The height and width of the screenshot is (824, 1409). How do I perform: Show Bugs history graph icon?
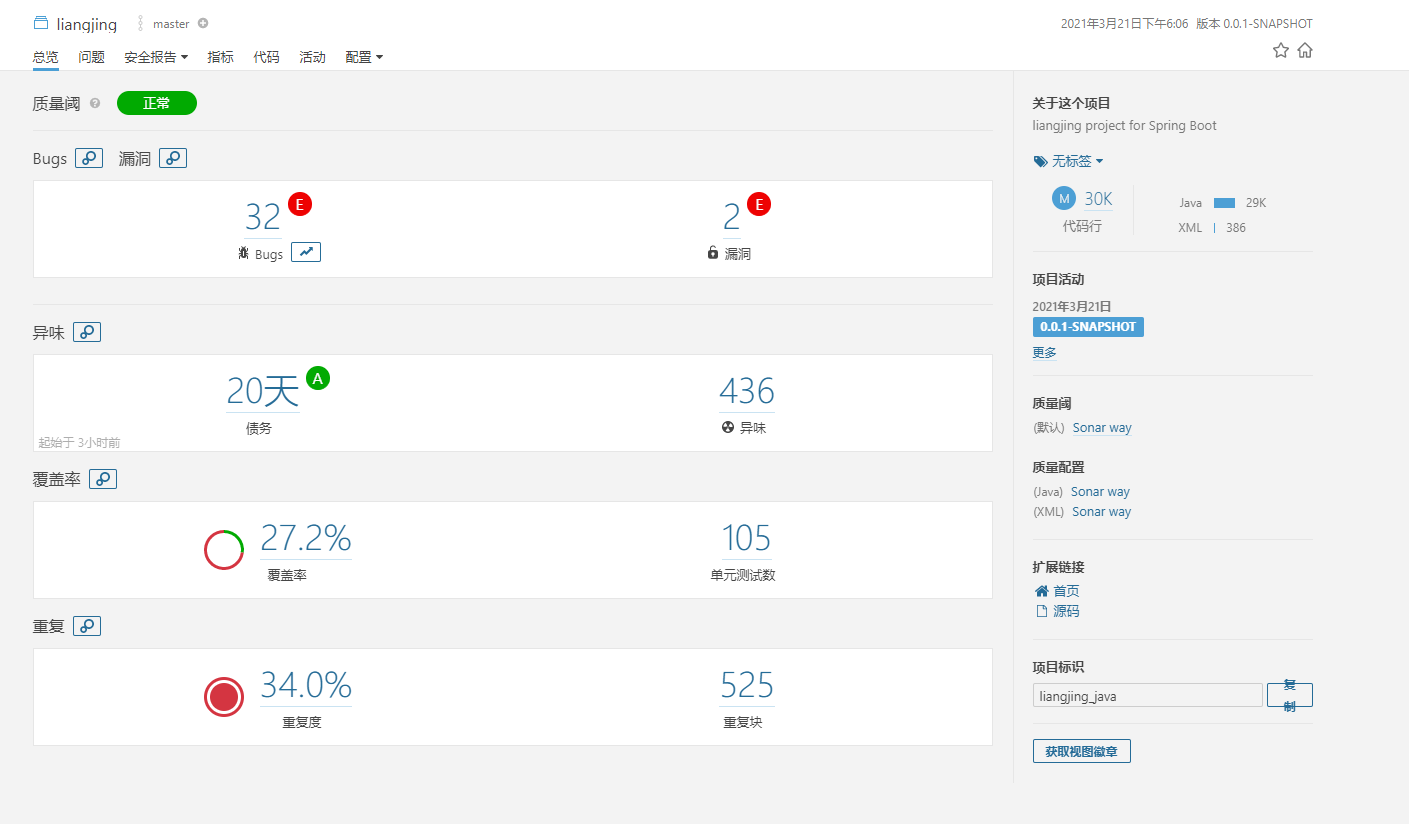click(x=306, y=253)
